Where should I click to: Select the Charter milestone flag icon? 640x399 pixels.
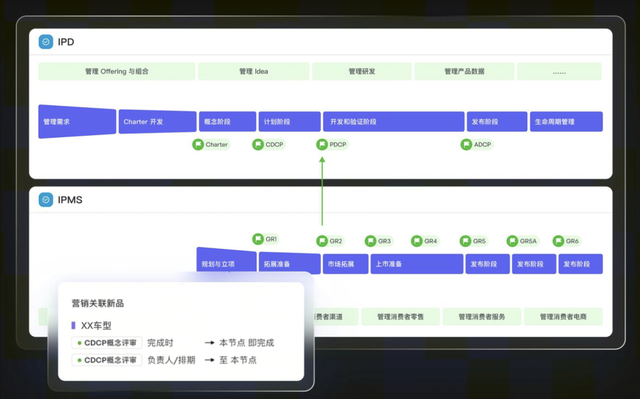coord(198,144)
